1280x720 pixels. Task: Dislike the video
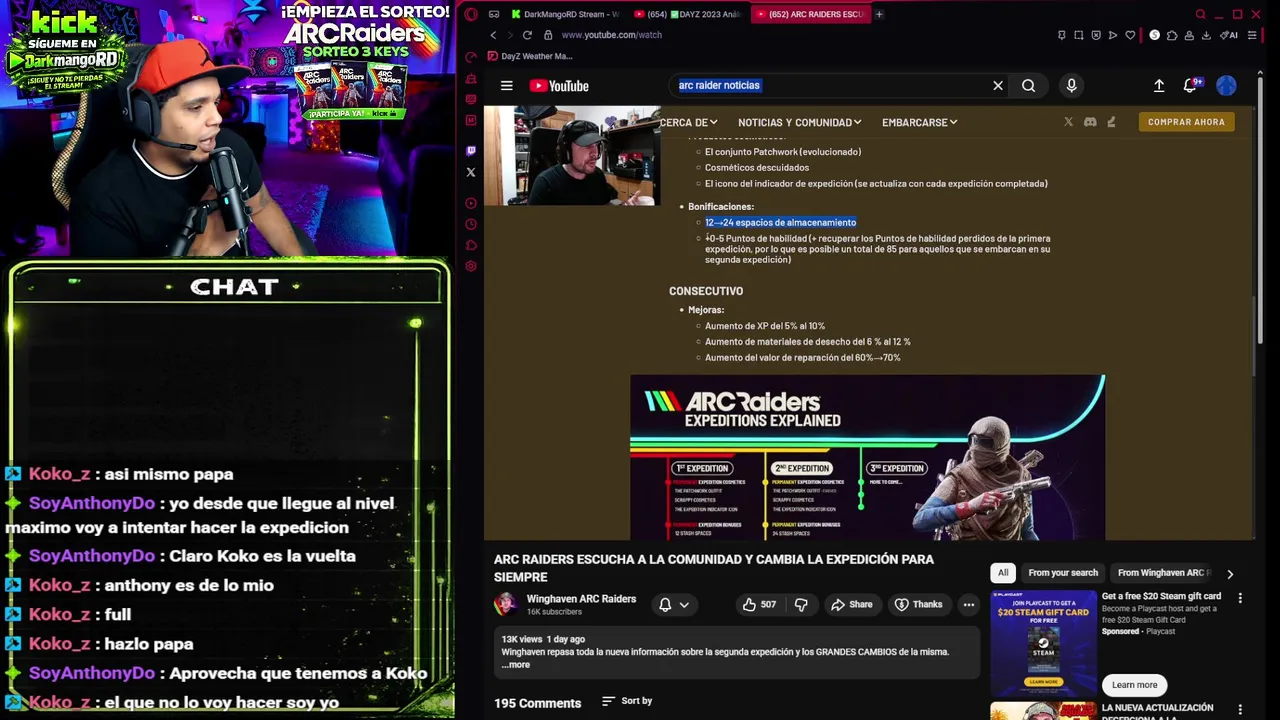[x=800, y=604]
